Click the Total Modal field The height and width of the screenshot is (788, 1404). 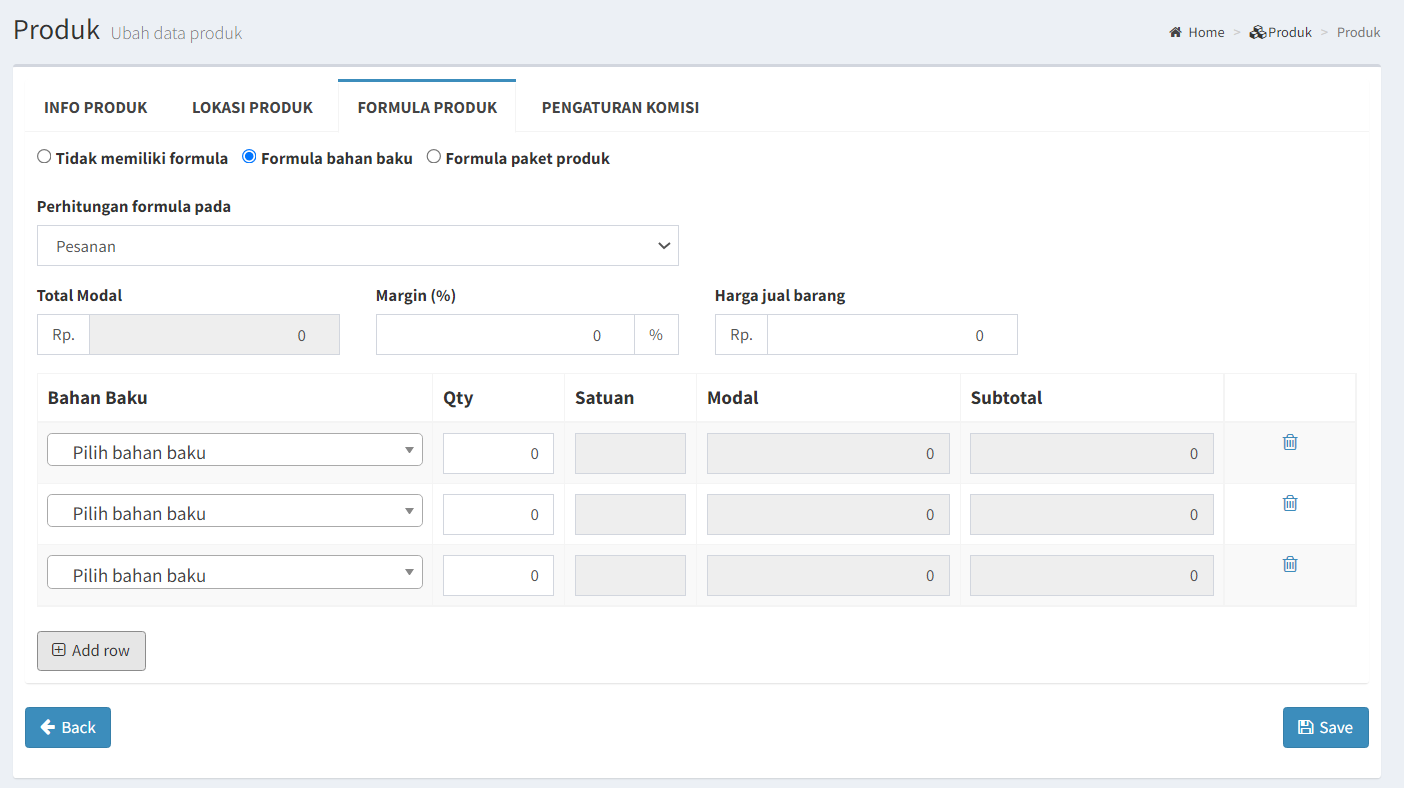(214, 335)
